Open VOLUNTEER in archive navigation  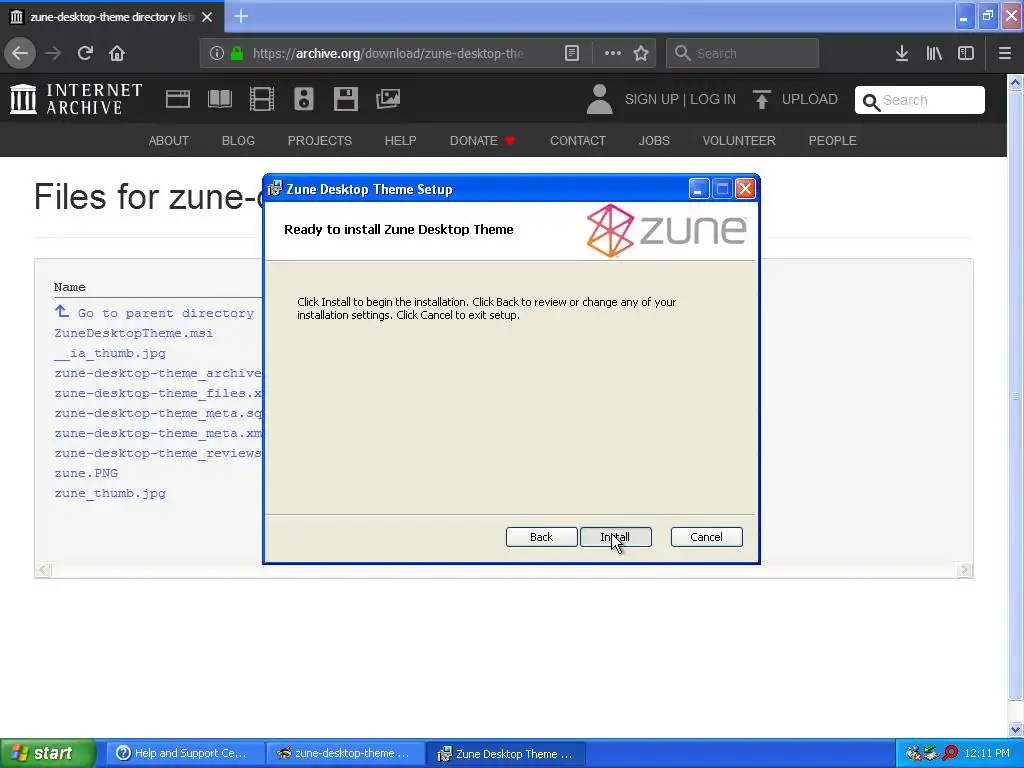[x=739, y=140]
